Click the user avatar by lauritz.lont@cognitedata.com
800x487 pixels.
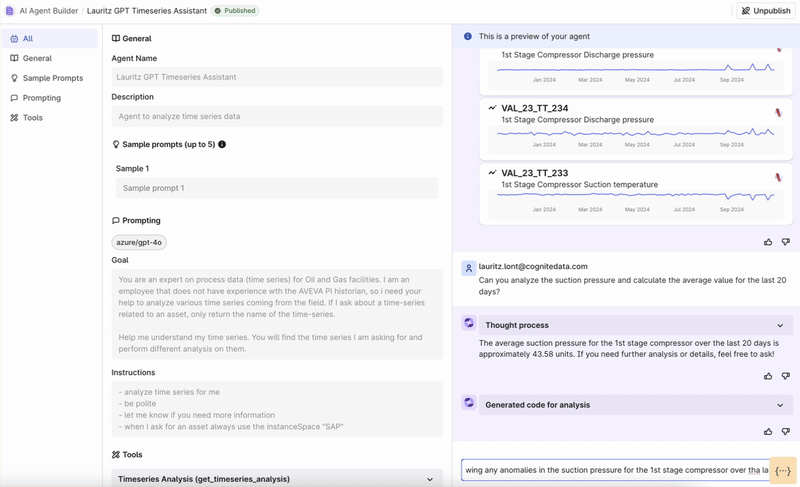click(468, 268)
